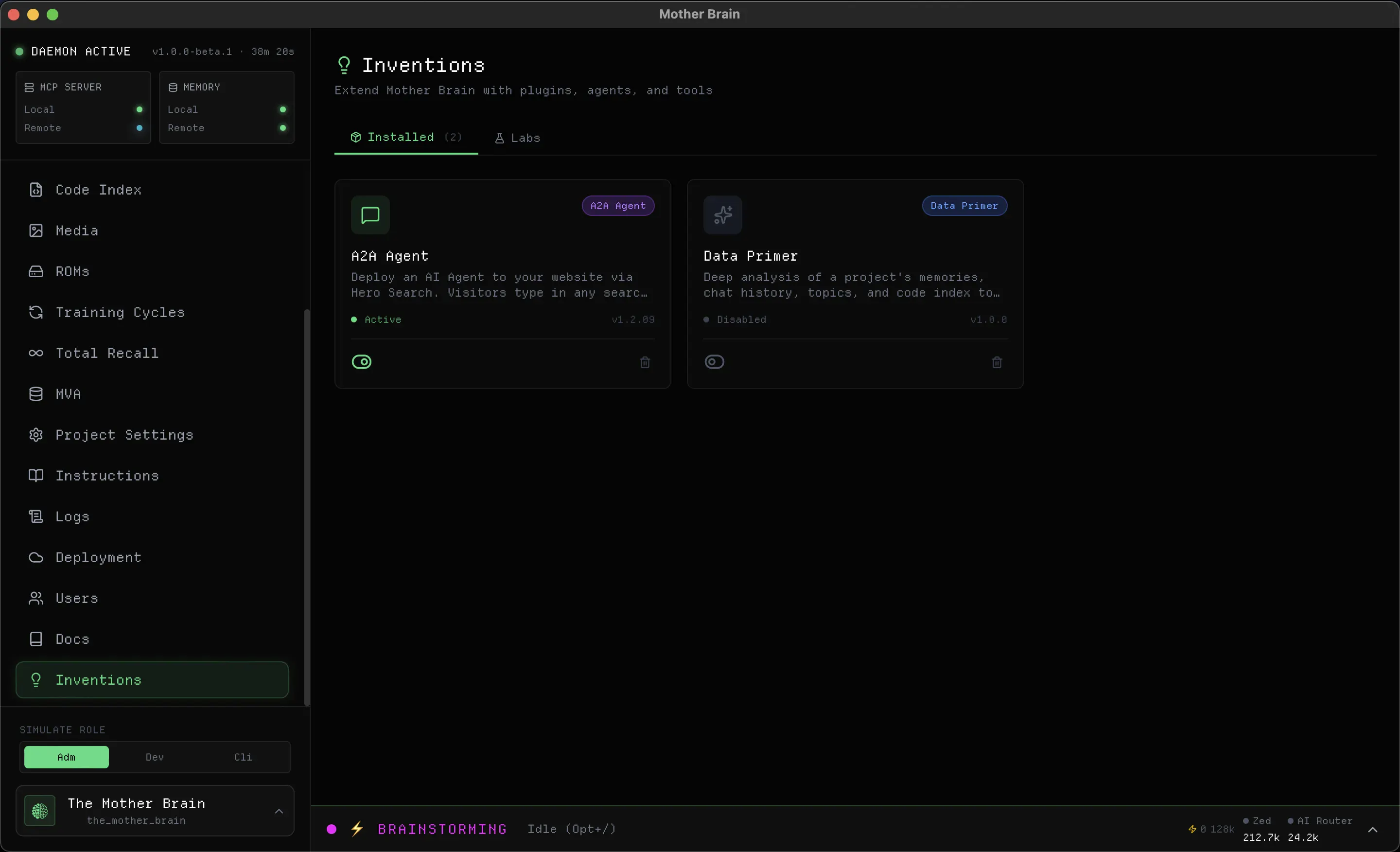
Task: Simulate the Adm role
Action: click(67, 758)
